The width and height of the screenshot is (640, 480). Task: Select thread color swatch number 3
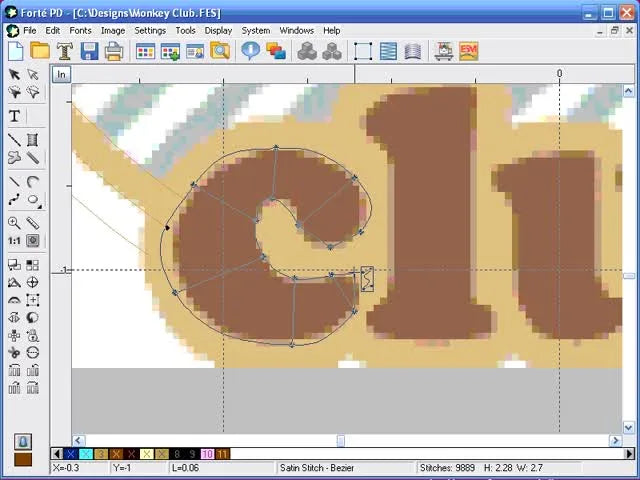click(101, 454)
